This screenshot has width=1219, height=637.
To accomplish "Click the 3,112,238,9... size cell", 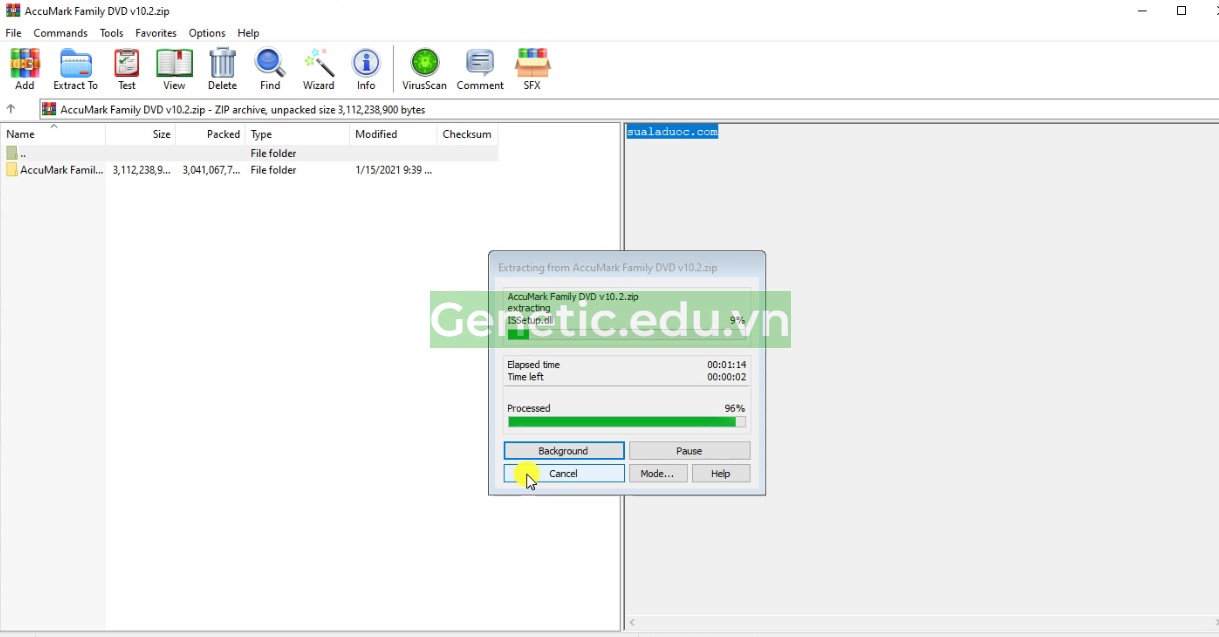I will click(141, 170).
